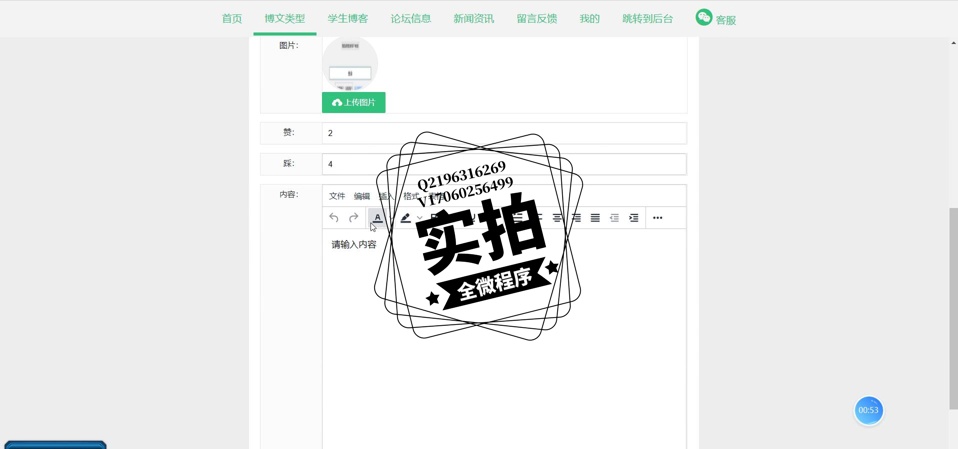This screenshot has height=449, width=958.
Task: Follow the 跳转到后台 link
Action: (x=648, y=18)
